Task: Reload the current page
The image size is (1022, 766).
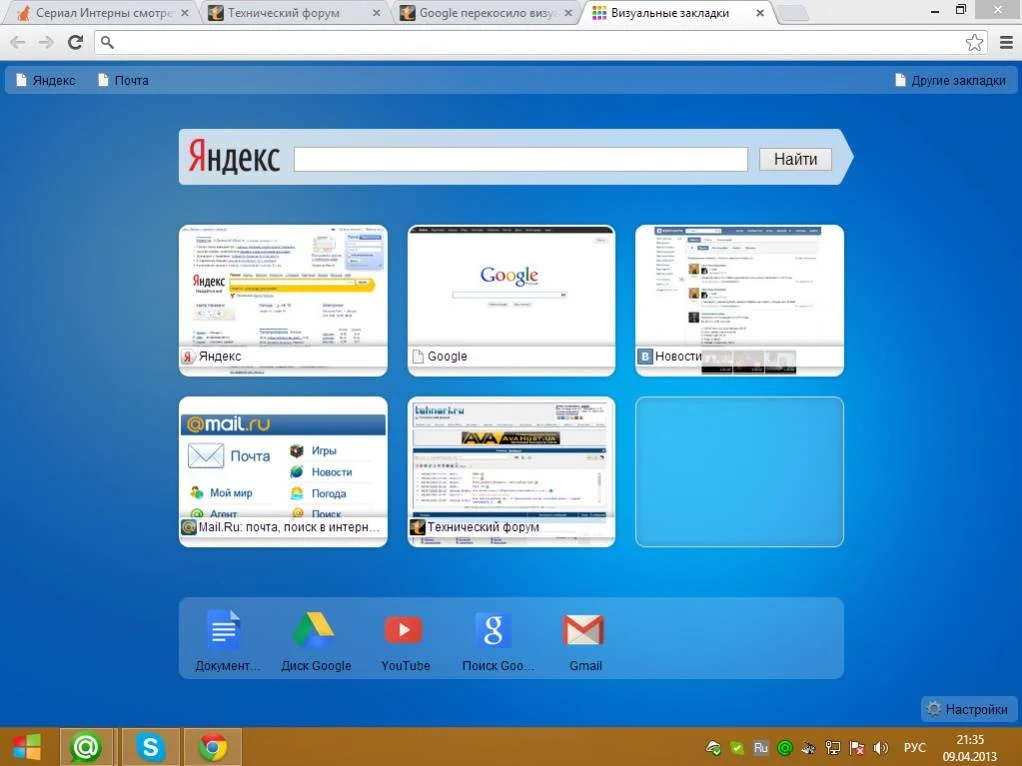Action: pyautogui.click(x=76, y=42)
